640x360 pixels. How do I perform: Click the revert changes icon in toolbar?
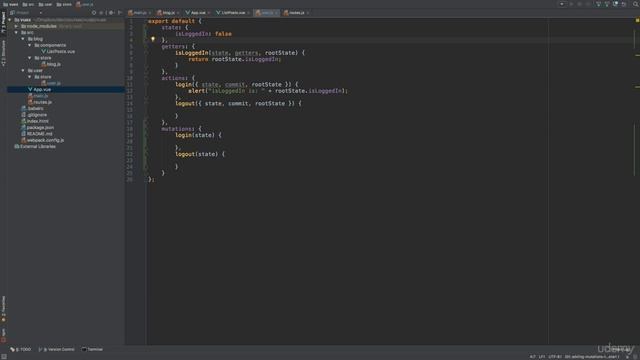pyautogui.click(x=624, y=4)
